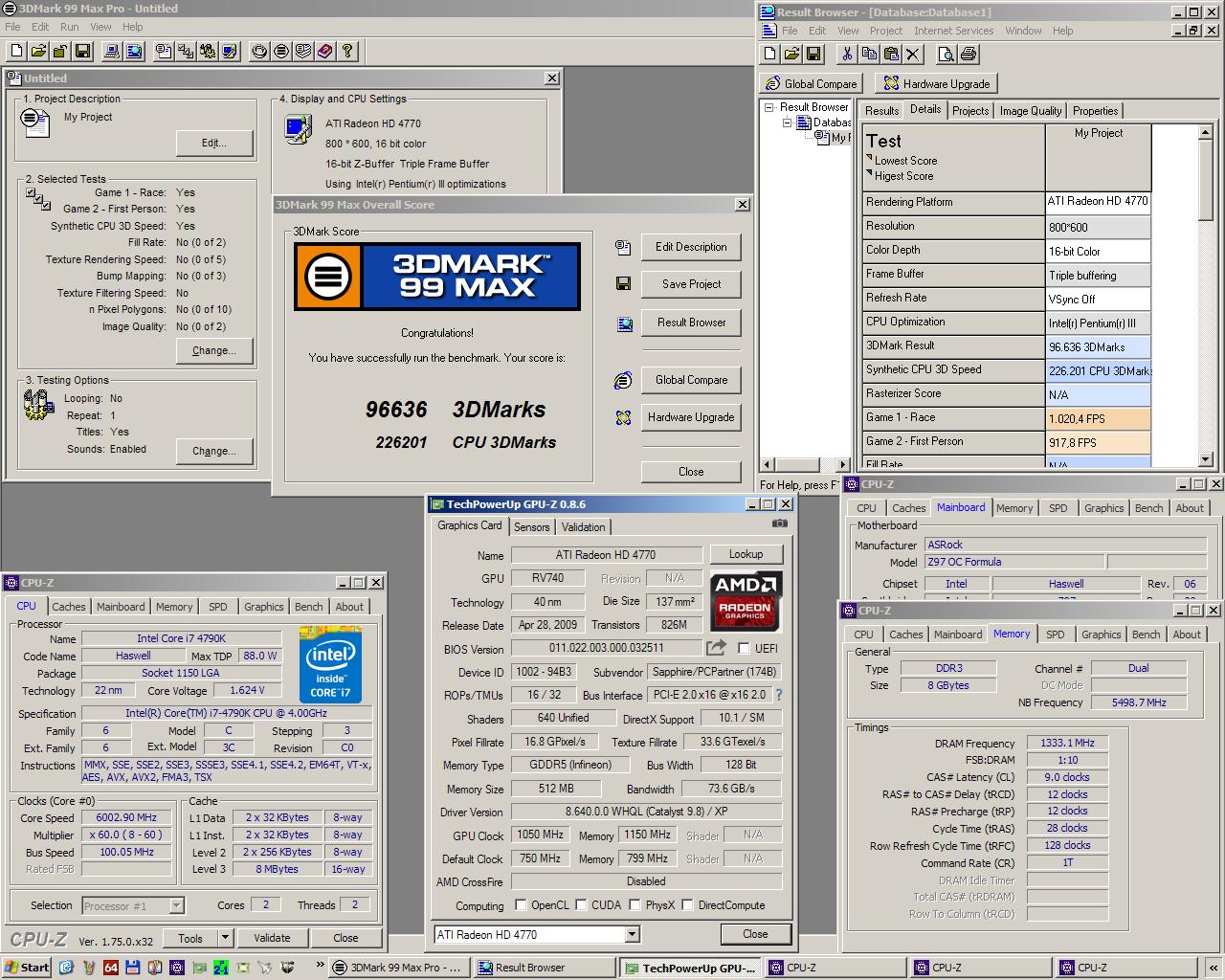Open Internet Services menu in Result Browser
This screenshot has height=980, width=1225.
(953, 31)
